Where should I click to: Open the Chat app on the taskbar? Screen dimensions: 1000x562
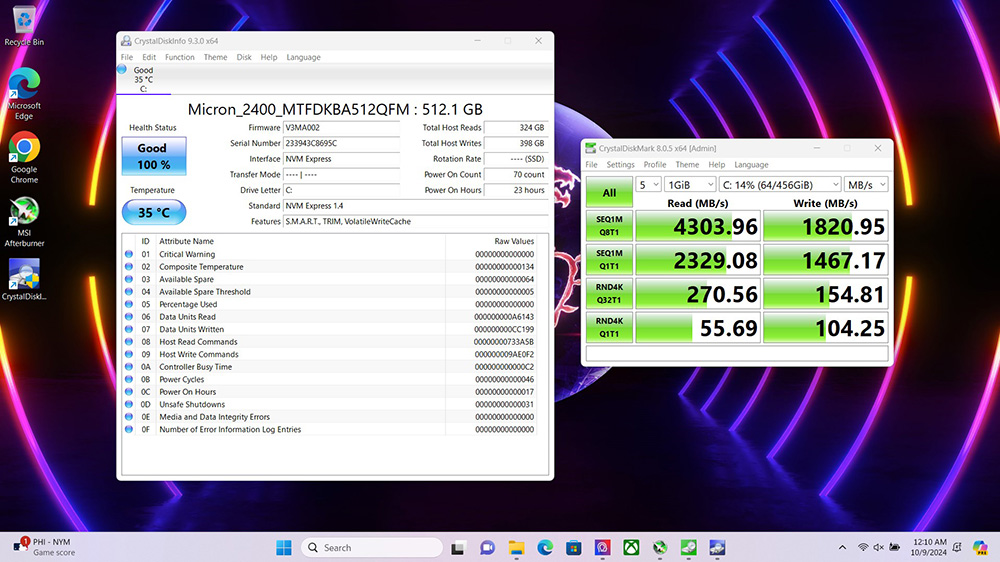[x=487, y=547]
